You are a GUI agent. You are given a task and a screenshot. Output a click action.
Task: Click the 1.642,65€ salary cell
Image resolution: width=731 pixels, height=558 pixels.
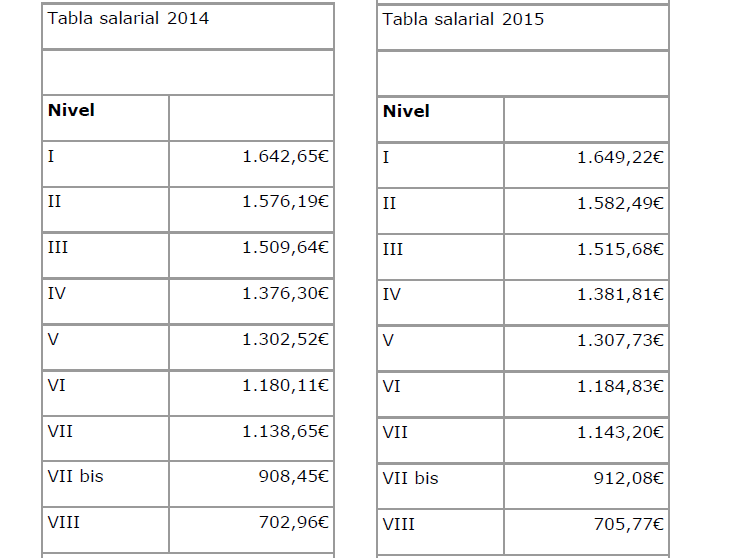pos(286,156)
